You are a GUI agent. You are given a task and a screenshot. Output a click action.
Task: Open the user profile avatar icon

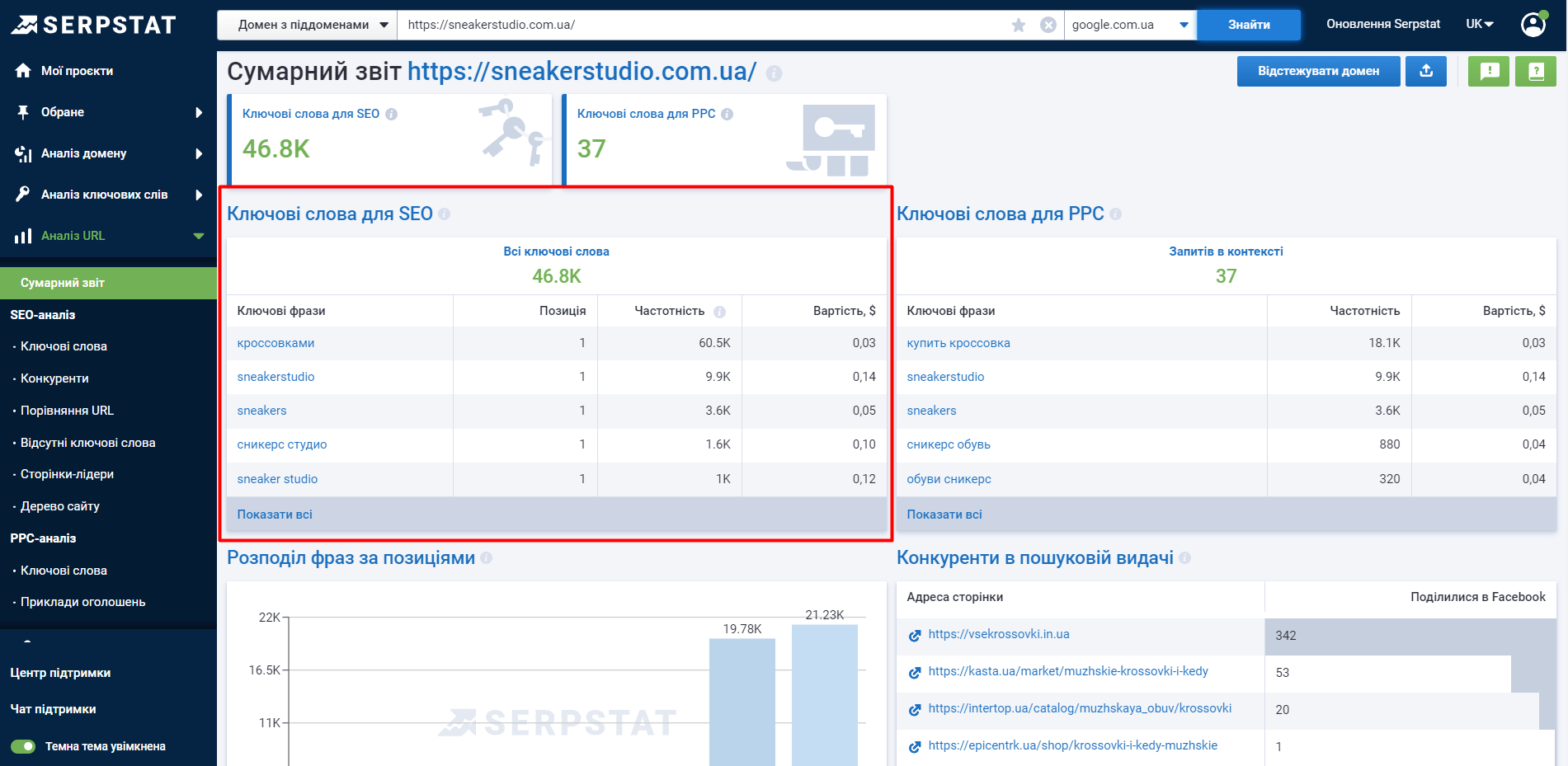[1533, 24]
